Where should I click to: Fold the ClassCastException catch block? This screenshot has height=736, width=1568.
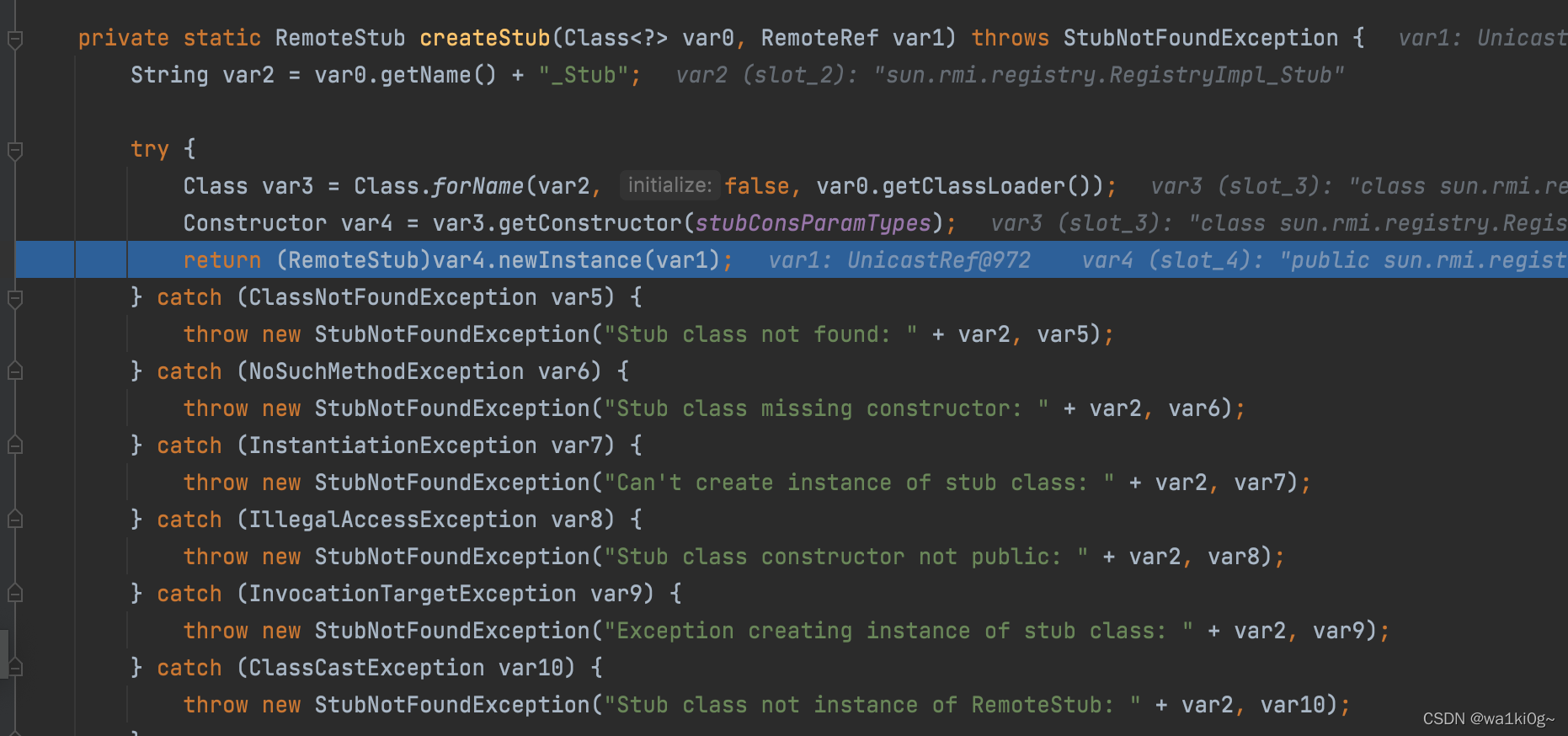pos(15,668)
